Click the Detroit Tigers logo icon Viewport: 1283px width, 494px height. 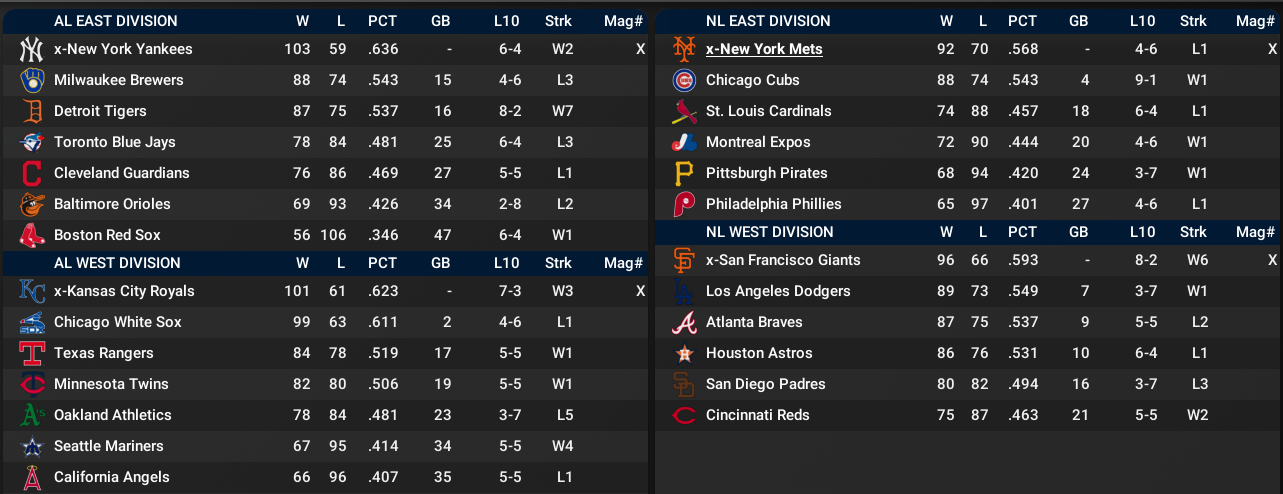32,111
